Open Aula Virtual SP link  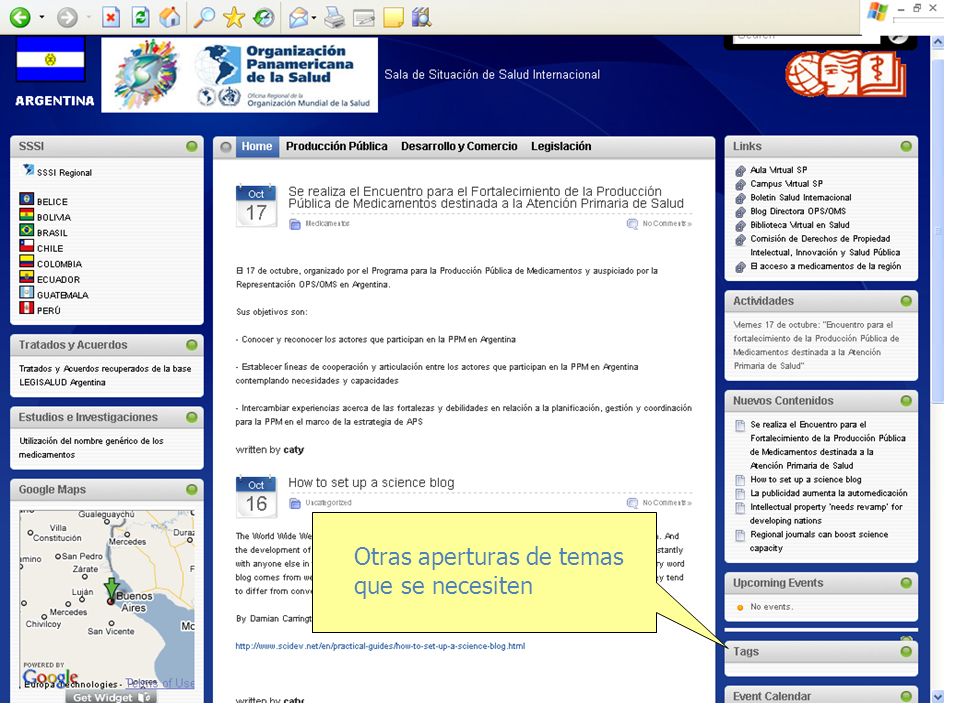click(x=778, y=170)
